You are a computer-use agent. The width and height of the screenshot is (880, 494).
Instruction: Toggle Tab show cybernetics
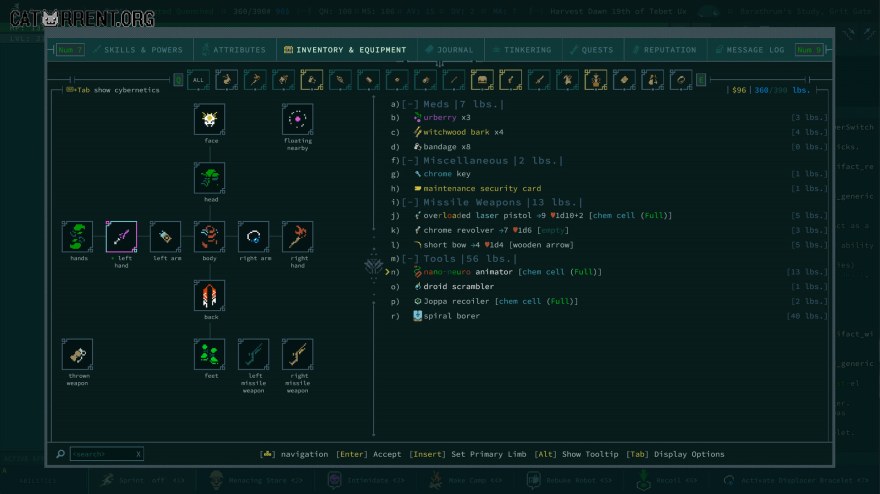(113, 90)
